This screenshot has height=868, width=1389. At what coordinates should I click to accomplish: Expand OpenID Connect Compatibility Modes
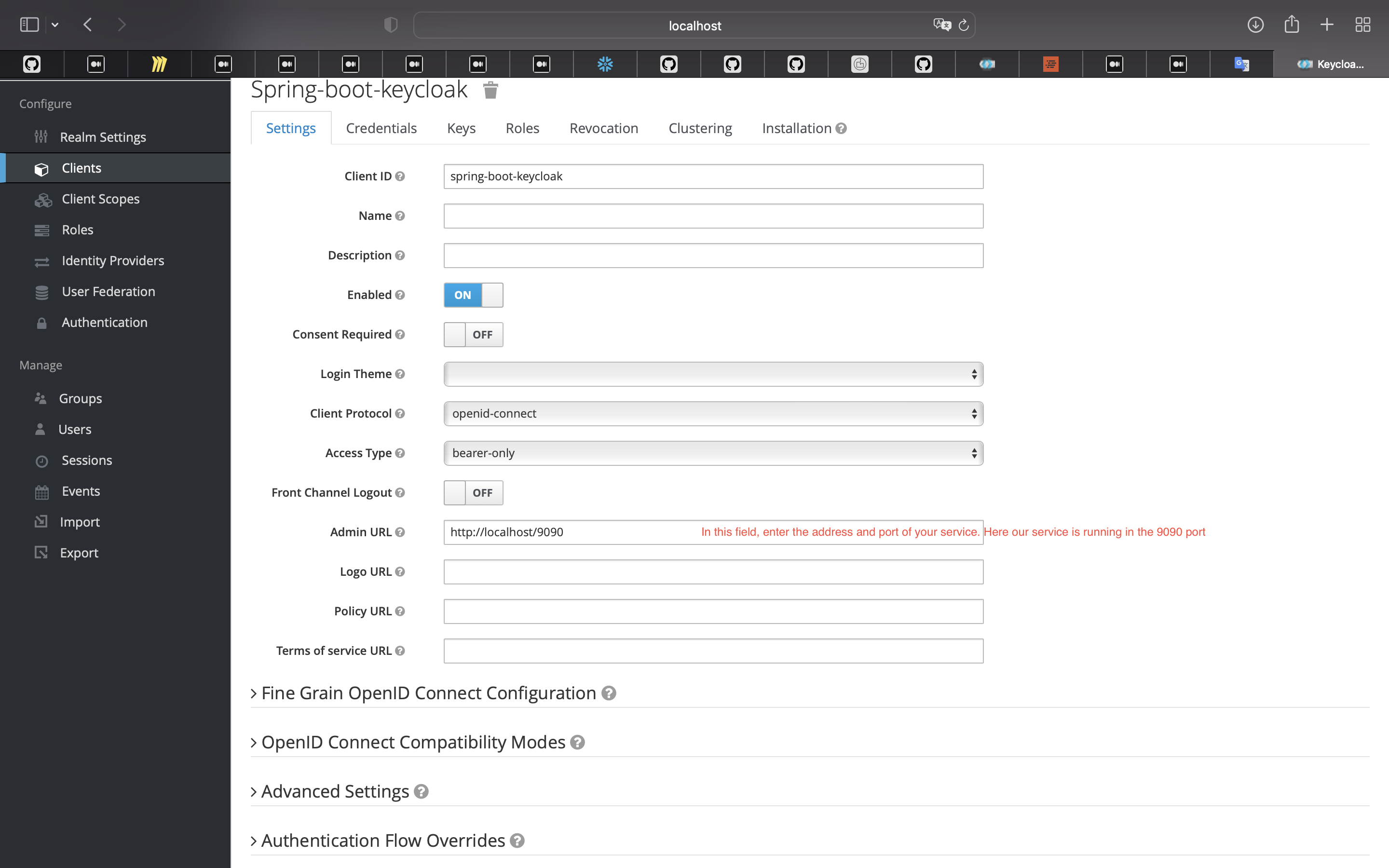point(413,742)
